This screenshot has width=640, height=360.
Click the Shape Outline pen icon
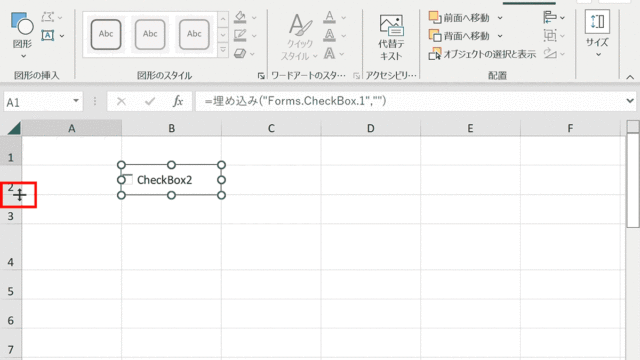click(x=240, y=36)
